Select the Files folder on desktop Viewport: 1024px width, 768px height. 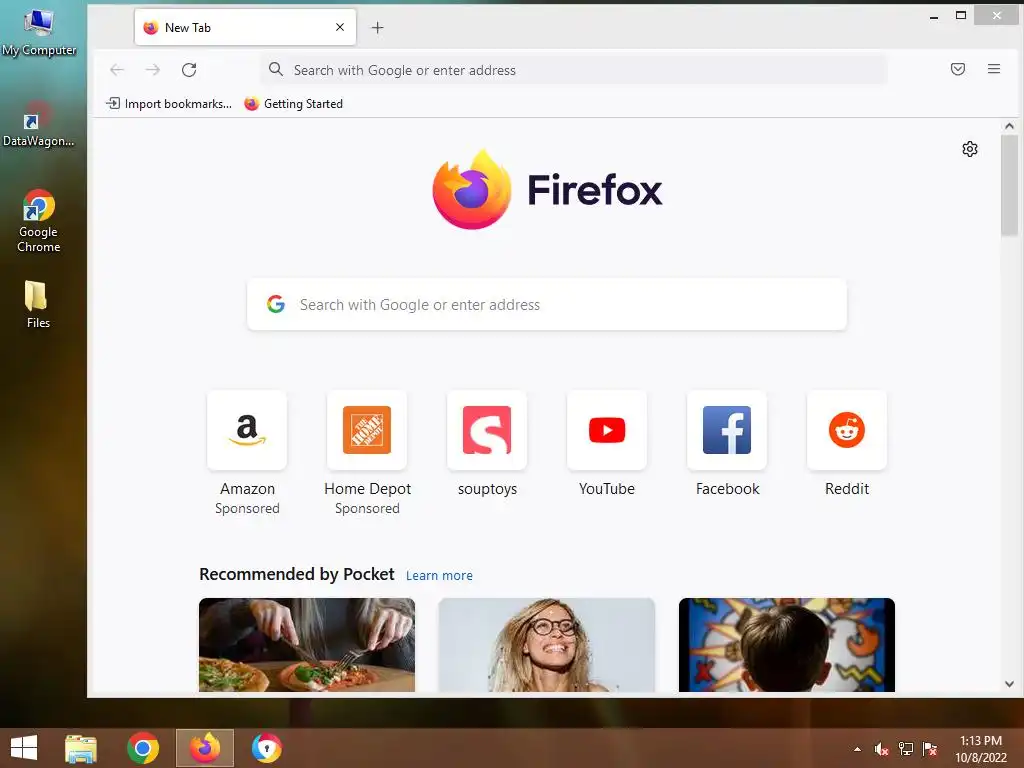38,304
